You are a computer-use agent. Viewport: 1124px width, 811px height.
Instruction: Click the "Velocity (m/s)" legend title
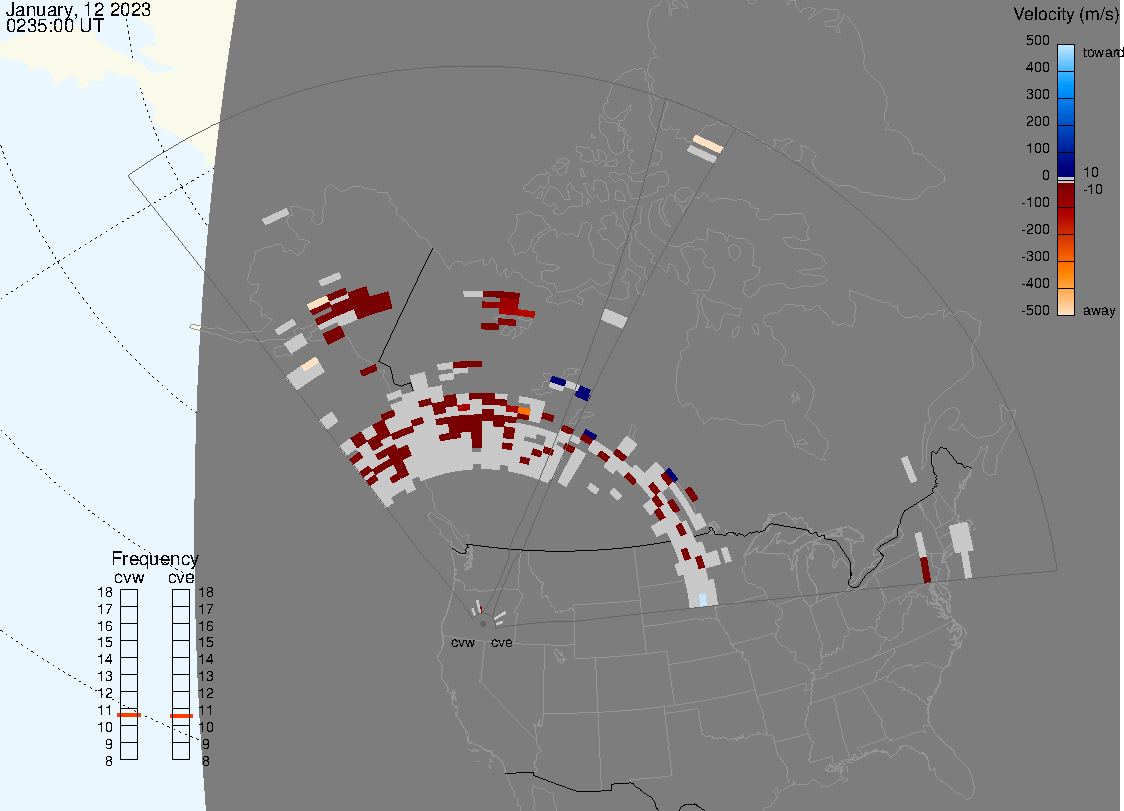[x=1064, y=14]
